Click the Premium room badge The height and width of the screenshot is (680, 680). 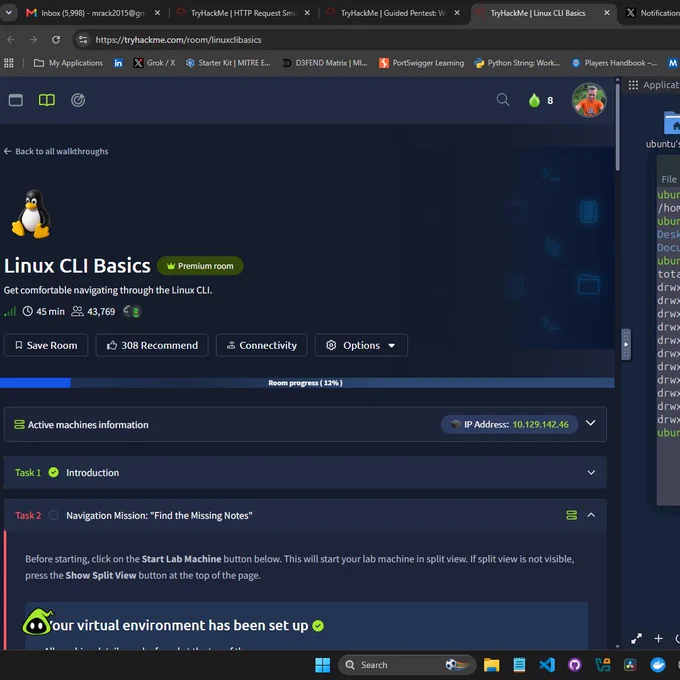point(200,266)
